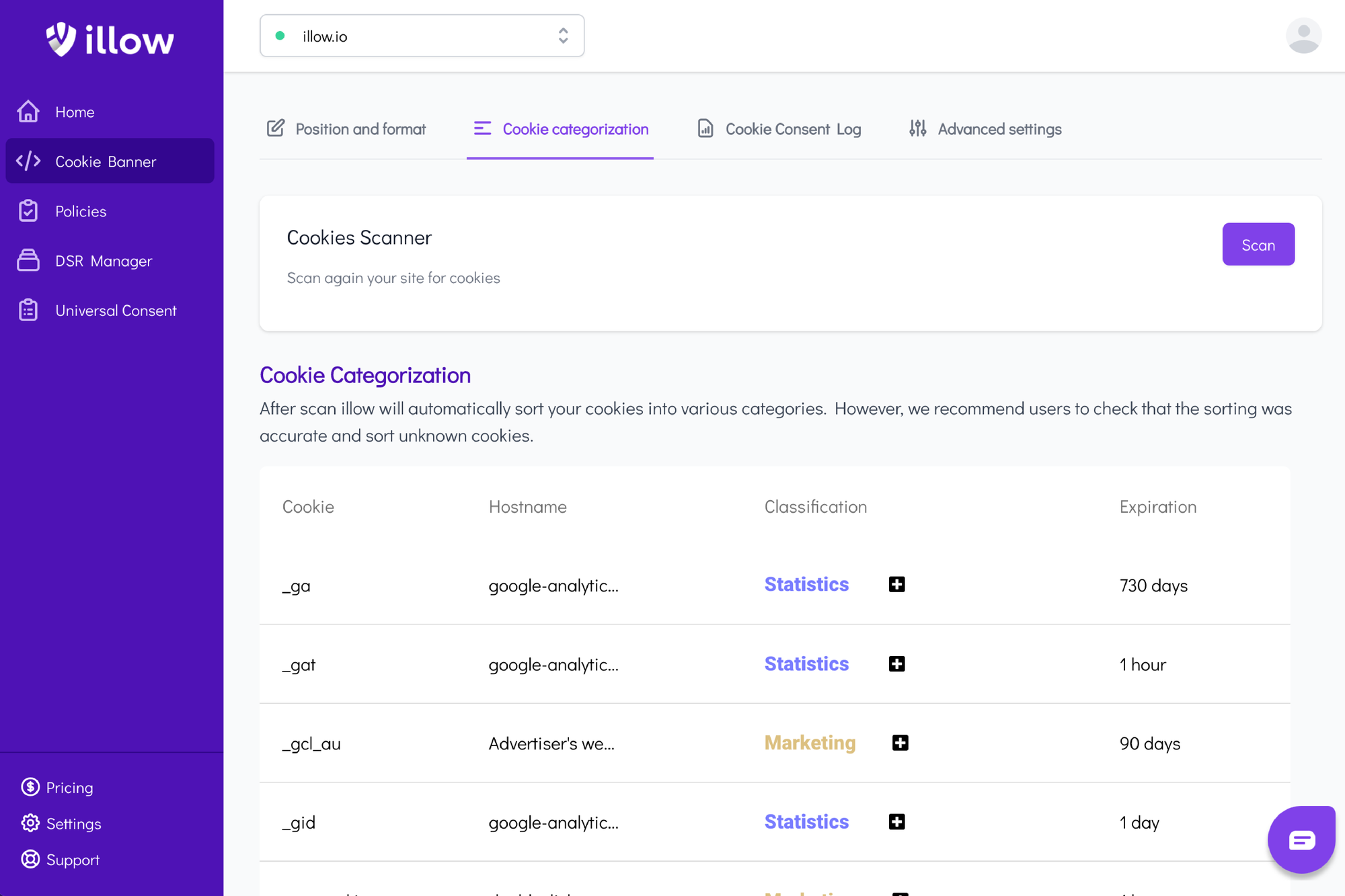Expand classification options for _gcl_au cookie
Screen dimensions: 1345x896
click(x=897, y=742)
